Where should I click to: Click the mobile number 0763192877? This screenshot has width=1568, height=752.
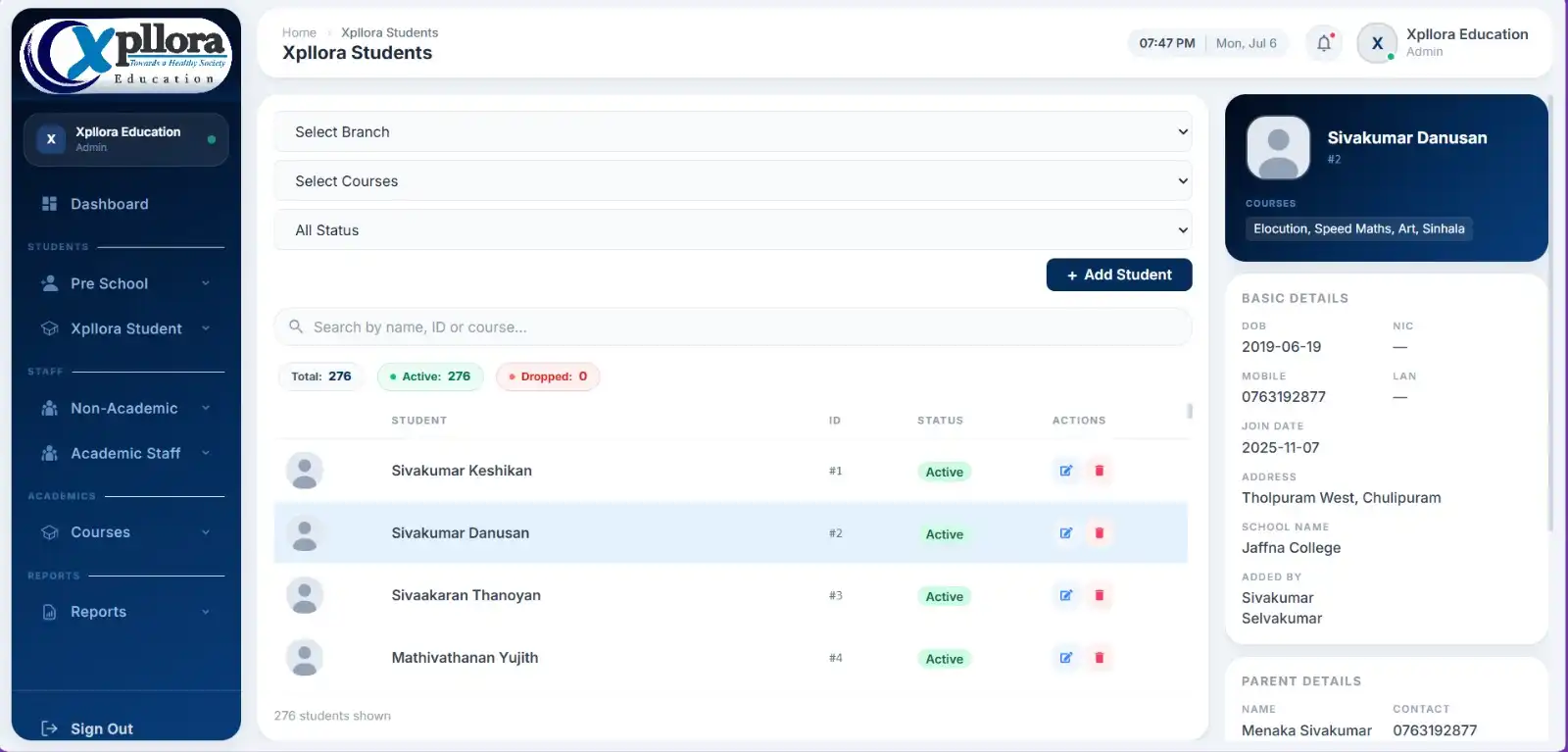pyautogui.click(x=1284, y=397)
